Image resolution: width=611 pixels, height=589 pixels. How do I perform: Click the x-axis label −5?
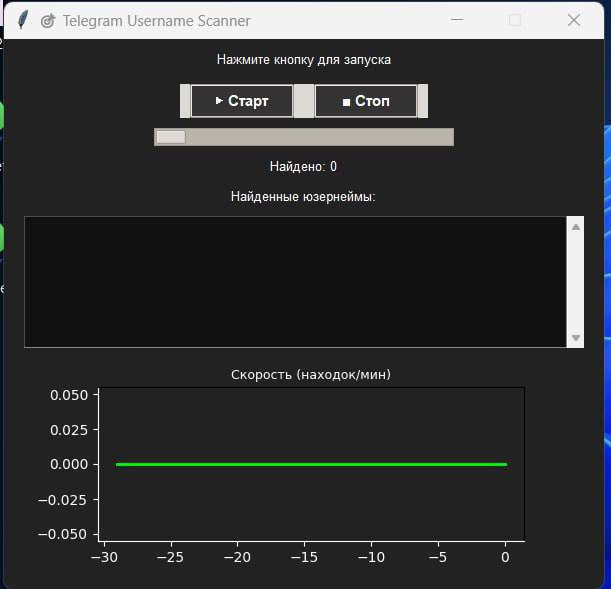[x=438, y=557]
